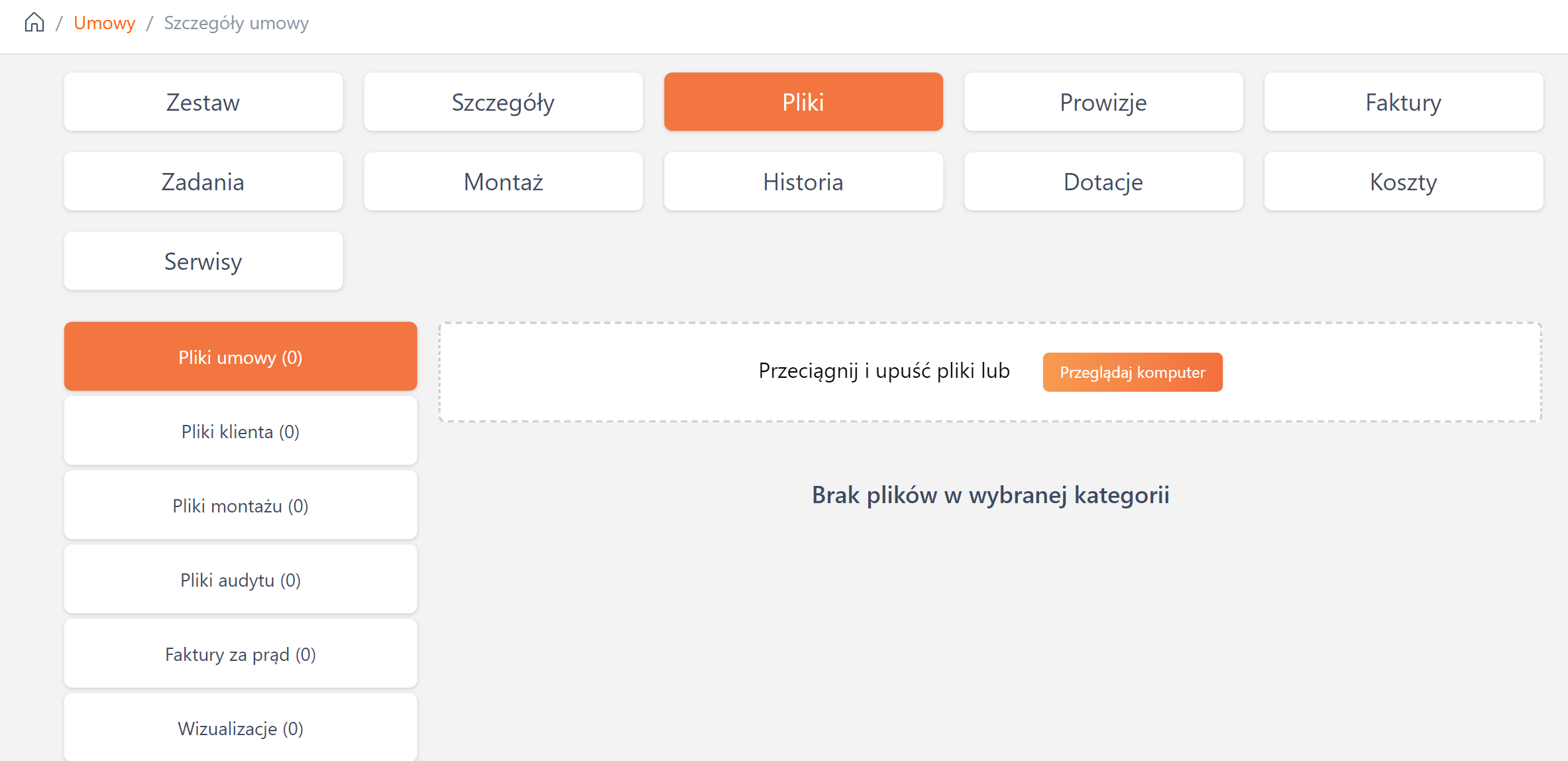
Task: Click the home icon in breadcrumb
Action: coord(34,23)
